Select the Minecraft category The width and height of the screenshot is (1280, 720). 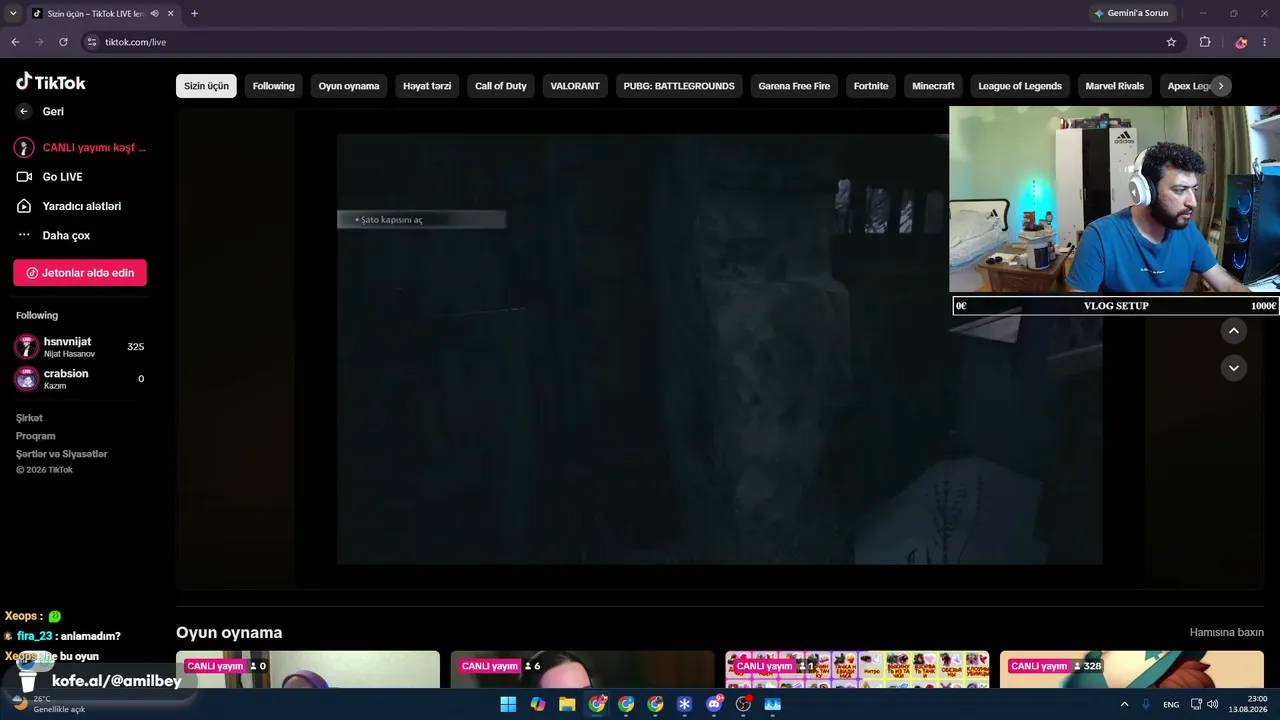[x=933, y=86]
